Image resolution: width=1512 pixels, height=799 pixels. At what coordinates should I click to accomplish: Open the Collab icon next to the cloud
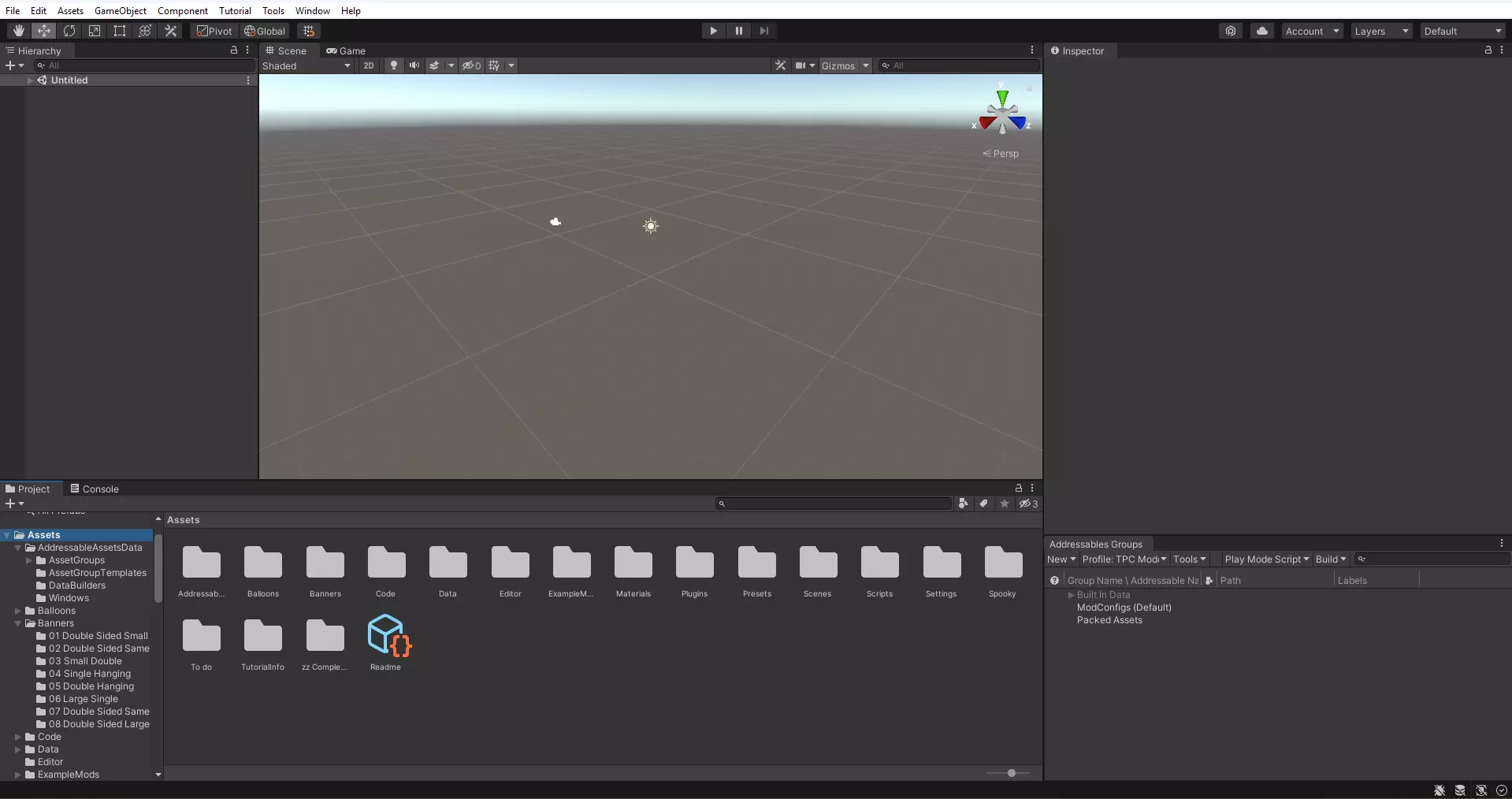click(x=1231, y=31)
